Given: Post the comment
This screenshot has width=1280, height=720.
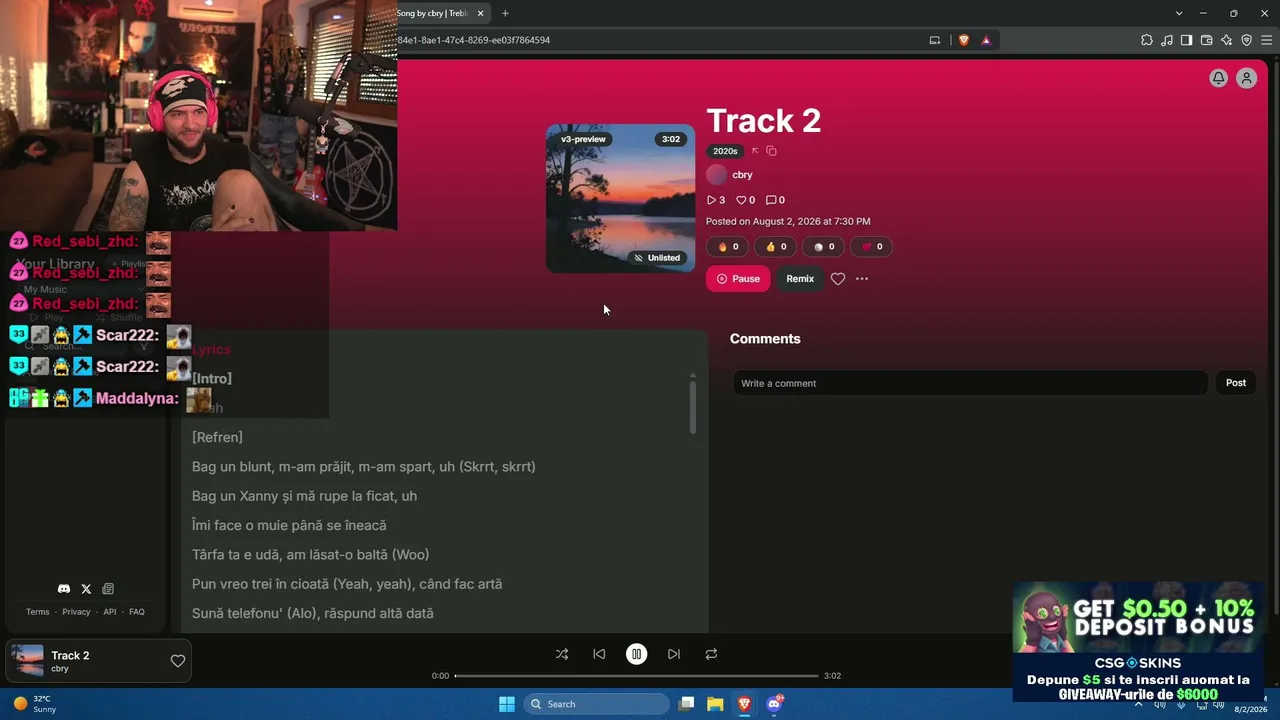Looking at the screenshot, I should tap(1236, 383).
